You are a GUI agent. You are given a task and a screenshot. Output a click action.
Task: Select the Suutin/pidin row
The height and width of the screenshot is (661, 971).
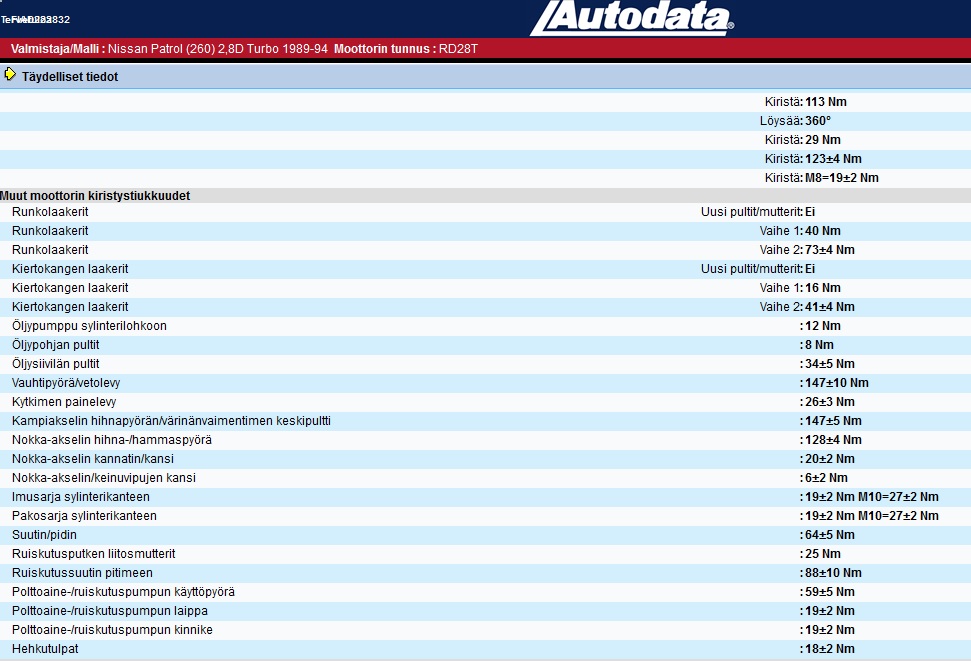coord(44,535)
